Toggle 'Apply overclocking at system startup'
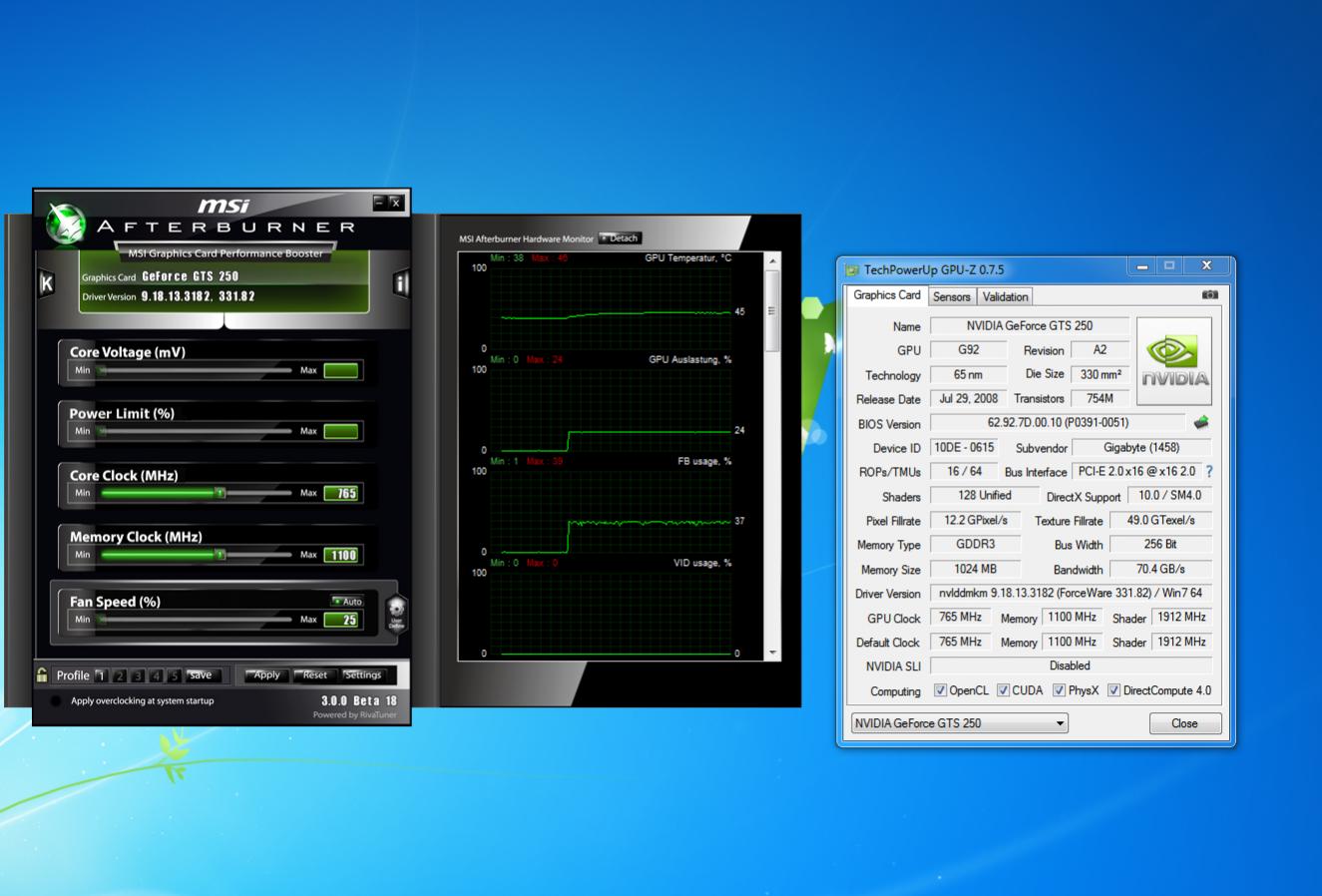The width and height of the screenshot is (1322, 896). click(56, 701)
